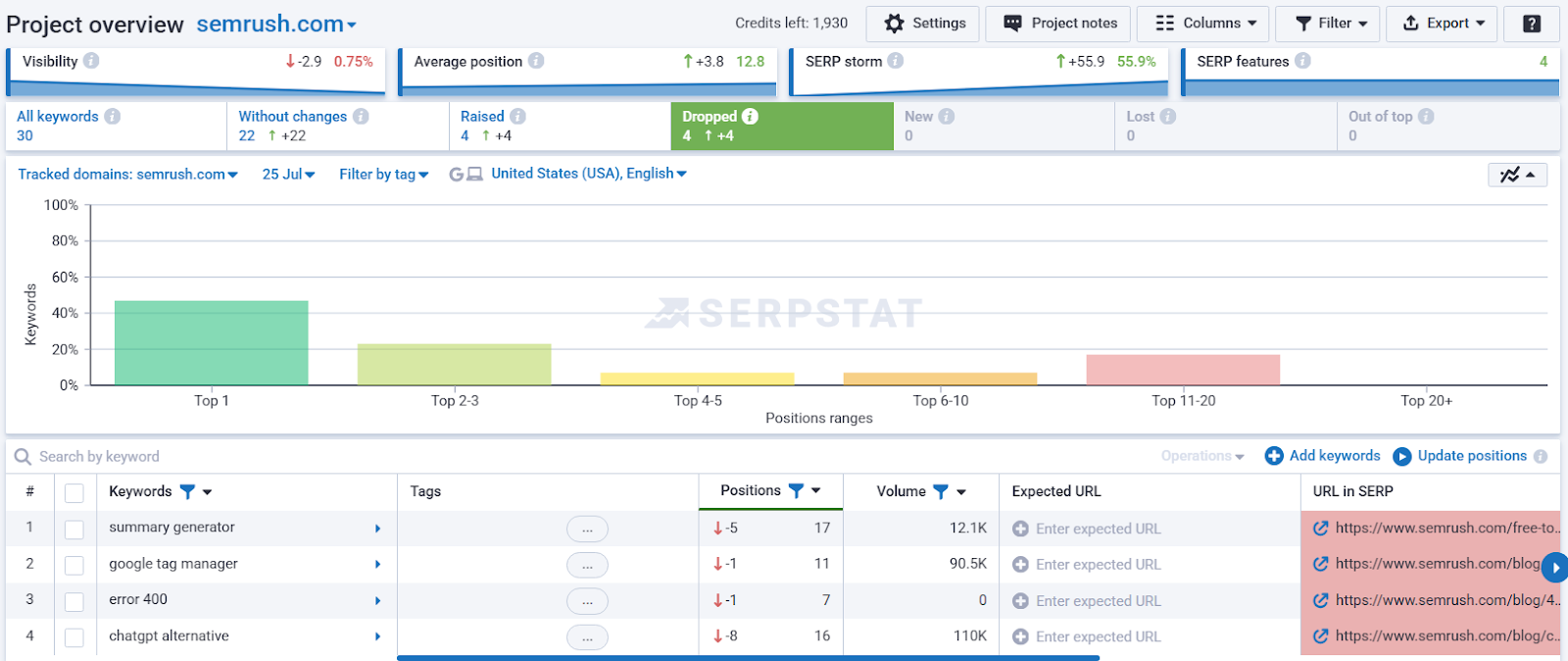The width and height of the screenshot is (1568, 661).
Task: Open the Filter by tag dropdown
Action: [x=383, y=175]
